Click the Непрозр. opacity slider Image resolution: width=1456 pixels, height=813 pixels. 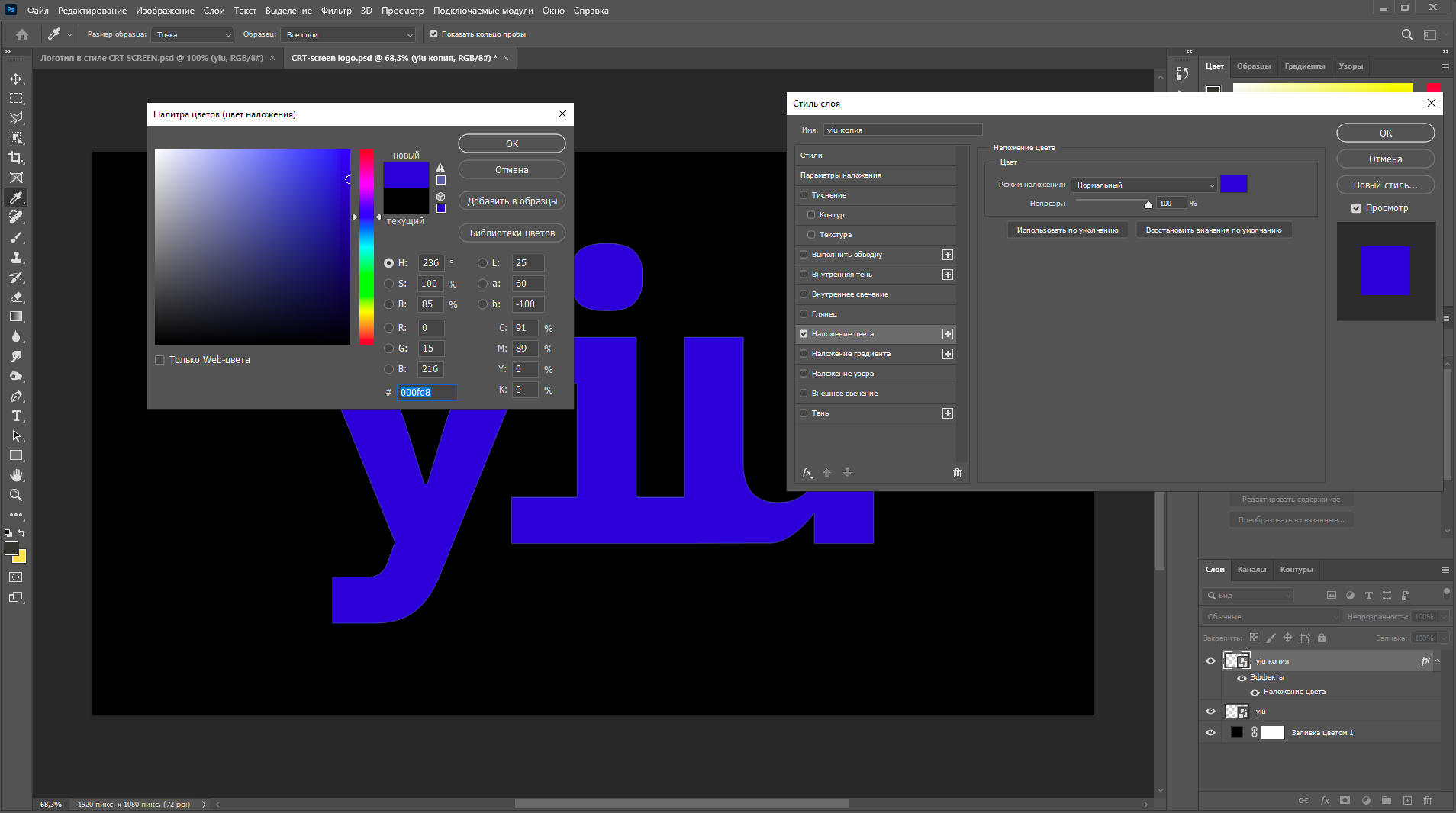1113,203
